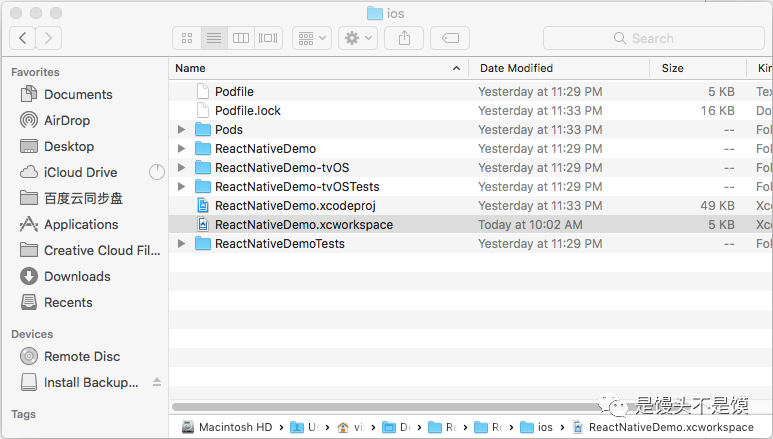The height and width of the screenshot is (439, 773).
Task: Open Documents in the sidebar
Action: (66, 94)
